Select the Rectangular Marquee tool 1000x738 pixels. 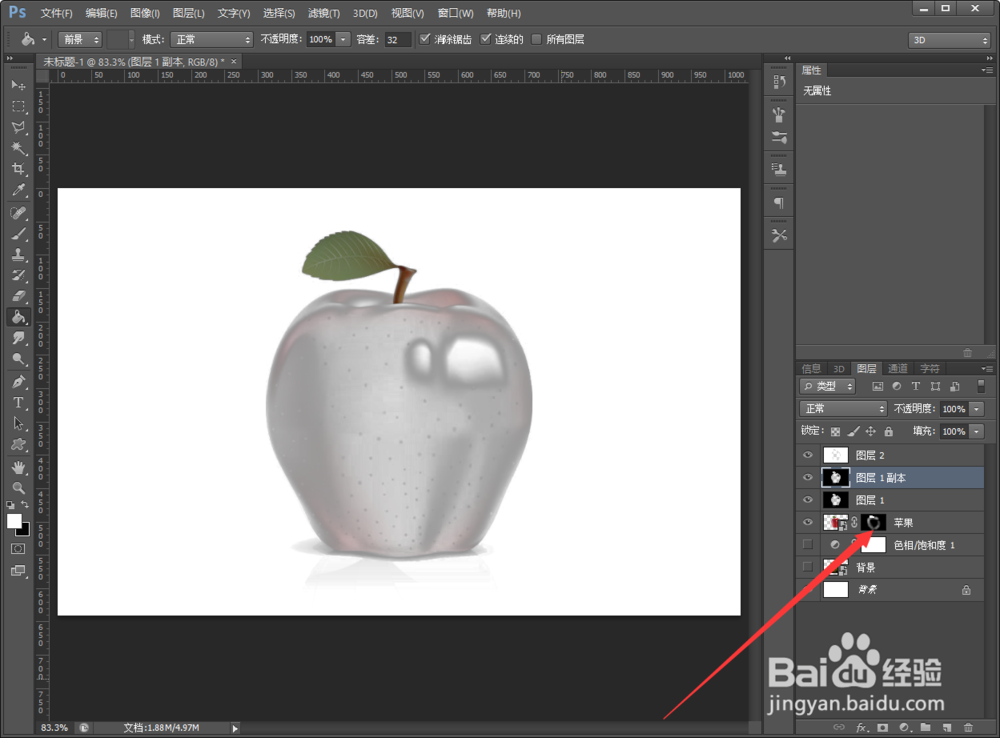pos(18,107)
